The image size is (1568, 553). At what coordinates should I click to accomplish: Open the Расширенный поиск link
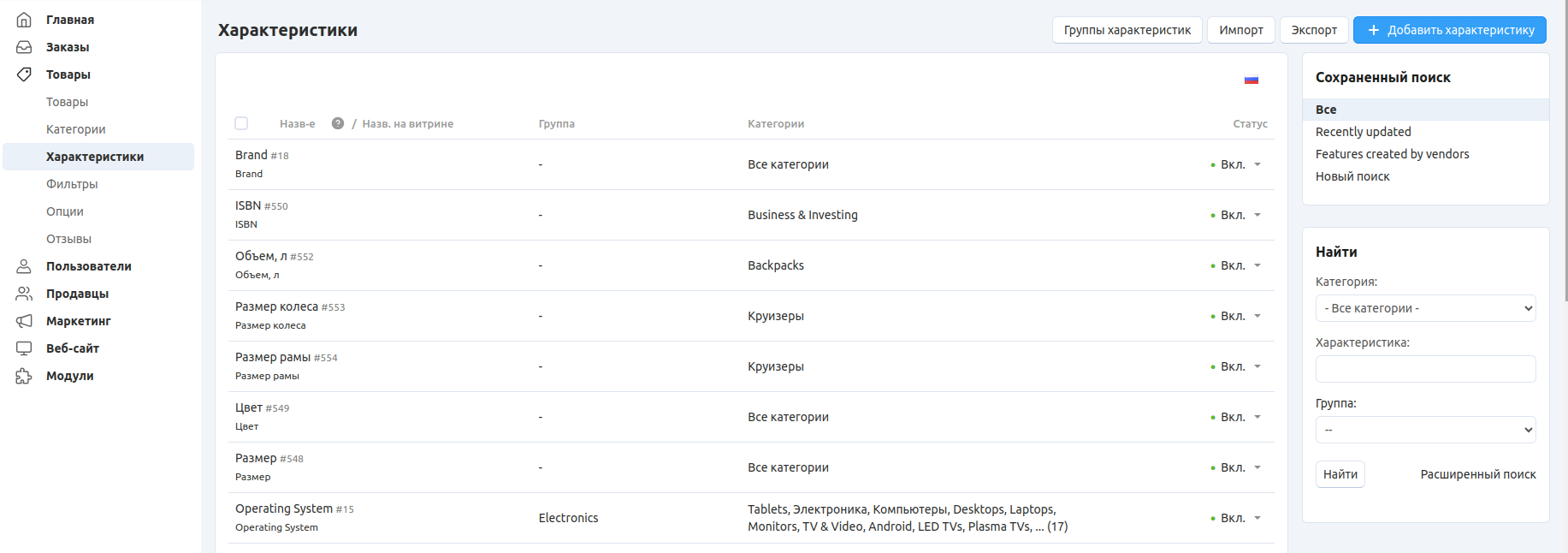pos(1477,474)
